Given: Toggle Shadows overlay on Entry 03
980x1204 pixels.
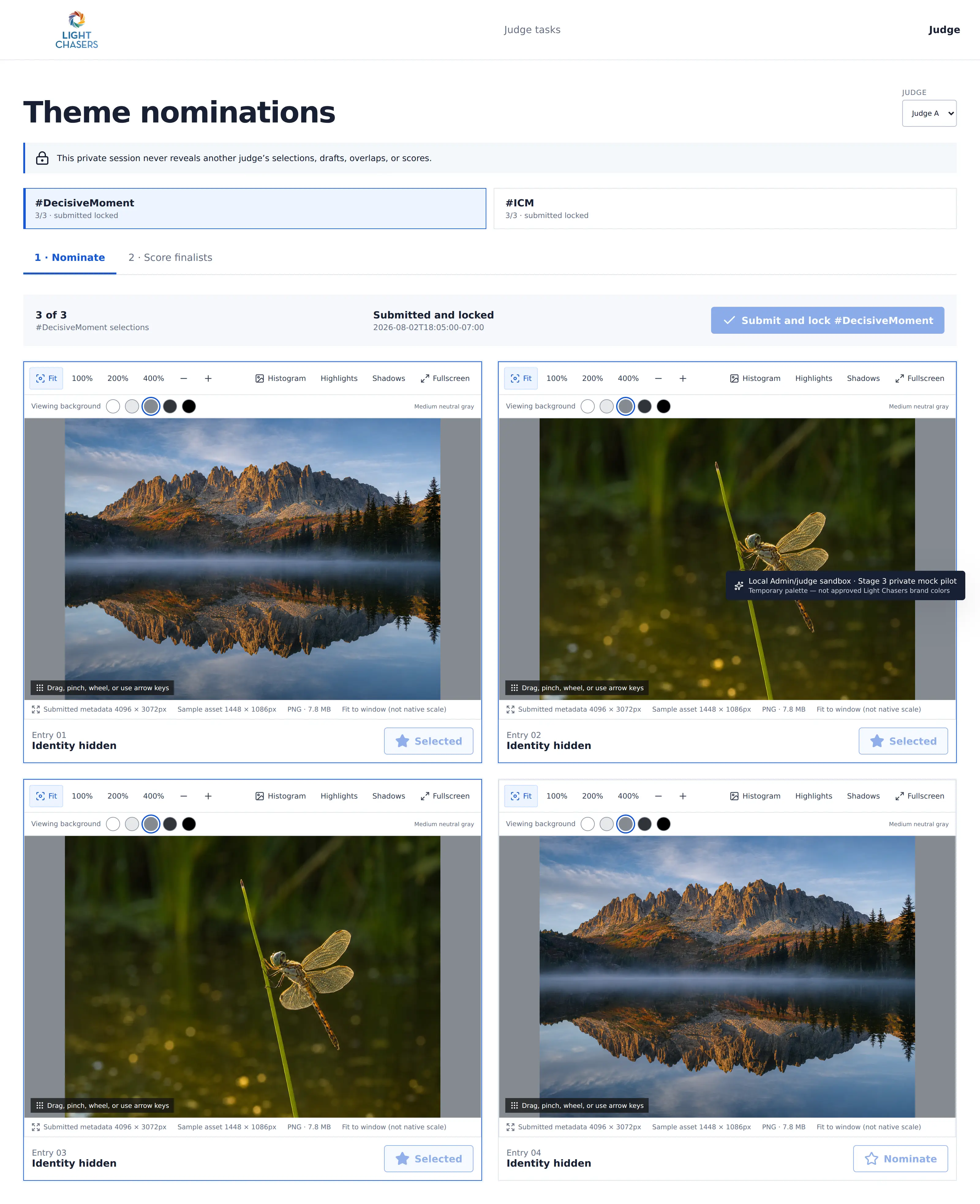Looking at the screenshot, I should coord(388,796).
